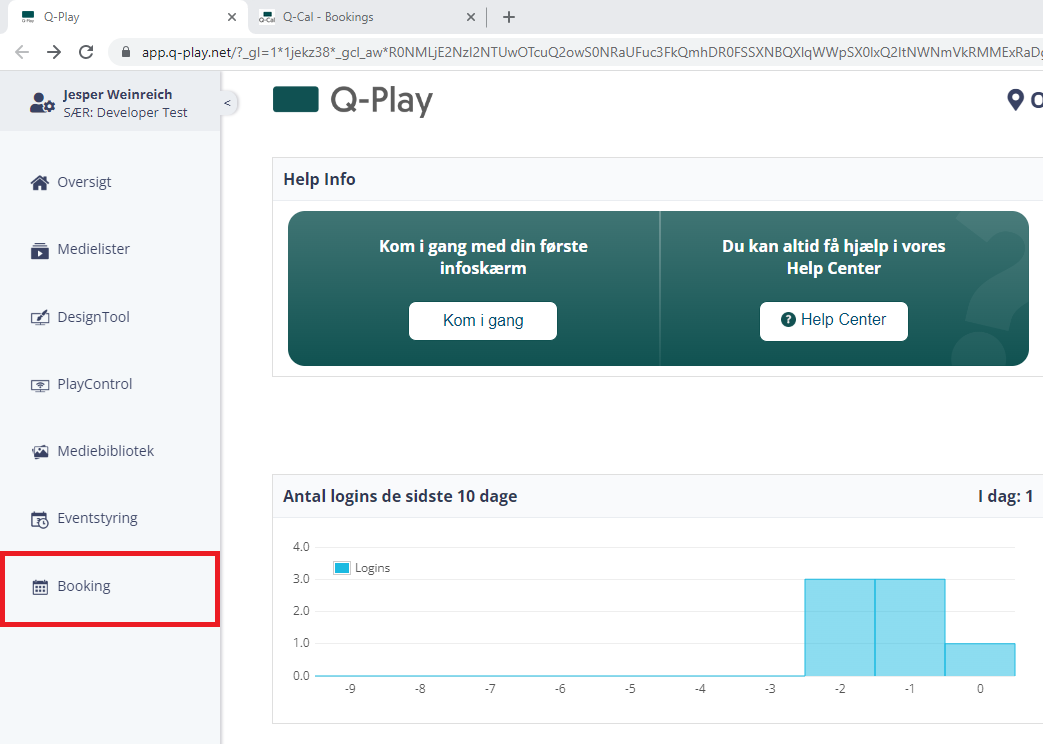Switch to the Q-Play tab
Viewport: 1043px width, 744px height.
coord(126,17)
